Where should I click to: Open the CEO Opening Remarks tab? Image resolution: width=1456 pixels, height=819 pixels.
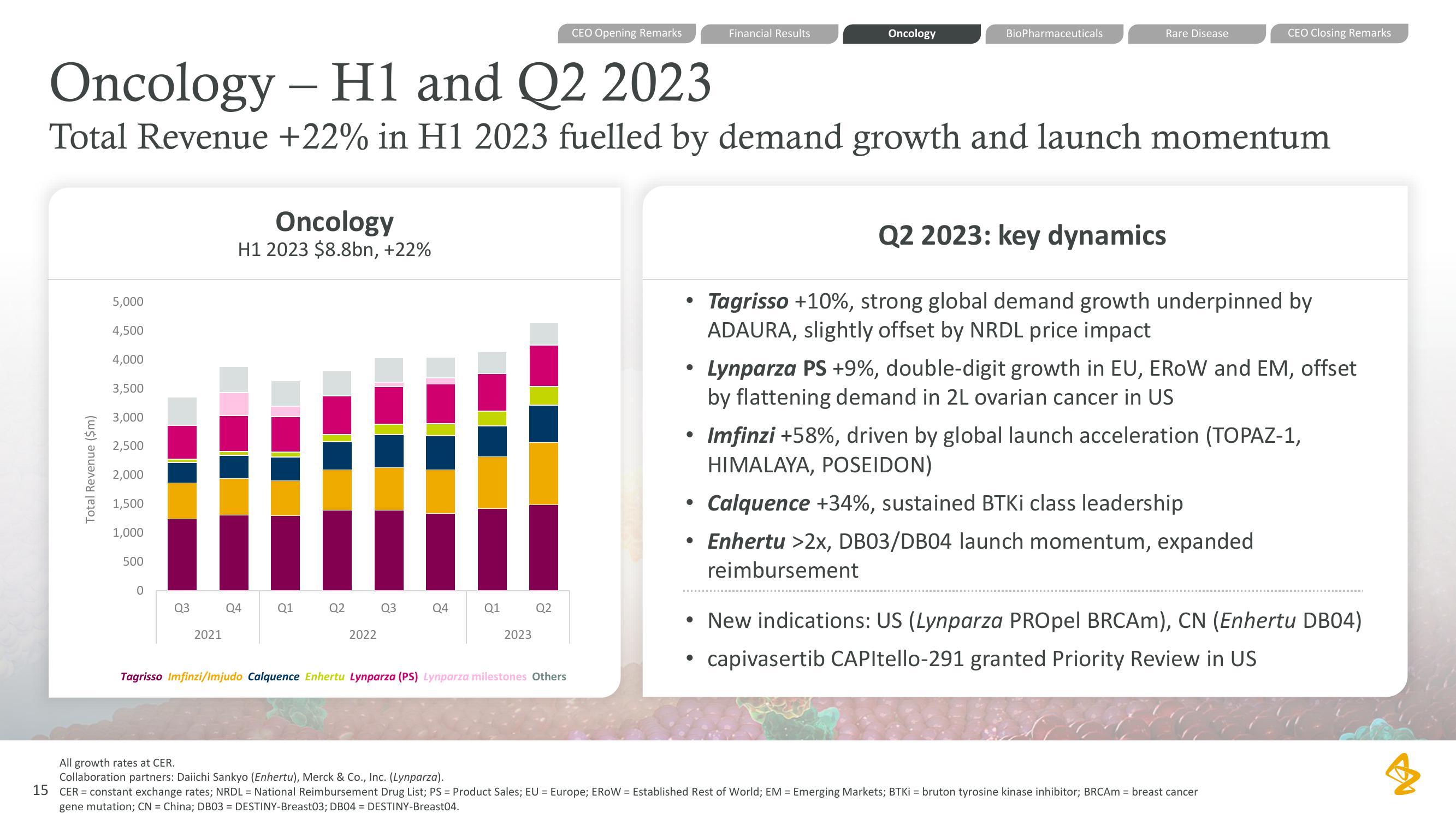point(626,33)
